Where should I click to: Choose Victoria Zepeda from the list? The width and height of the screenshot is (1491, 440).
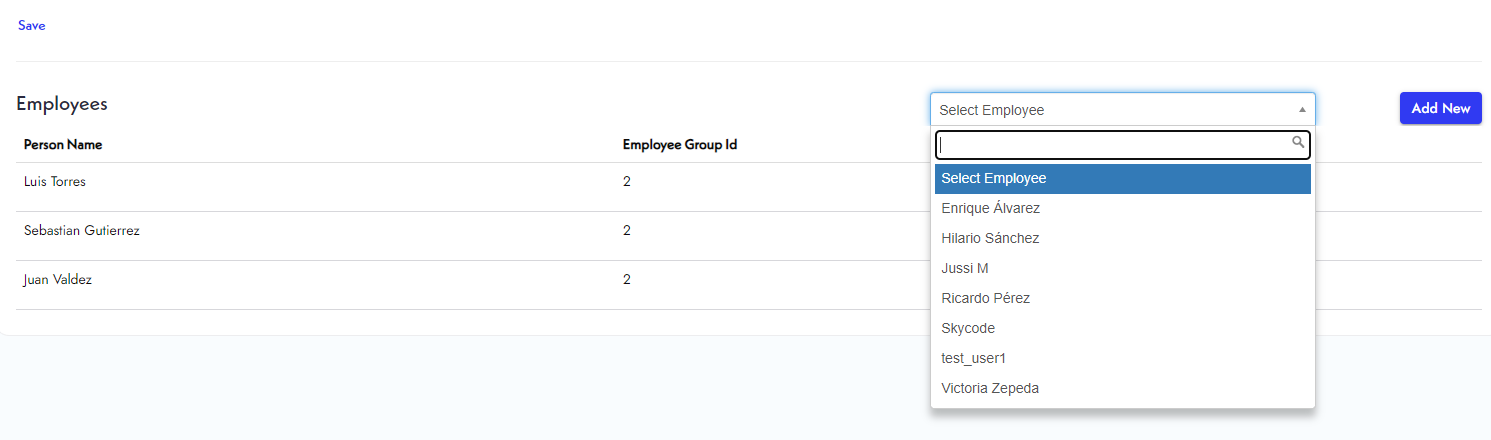click(990, 389)
